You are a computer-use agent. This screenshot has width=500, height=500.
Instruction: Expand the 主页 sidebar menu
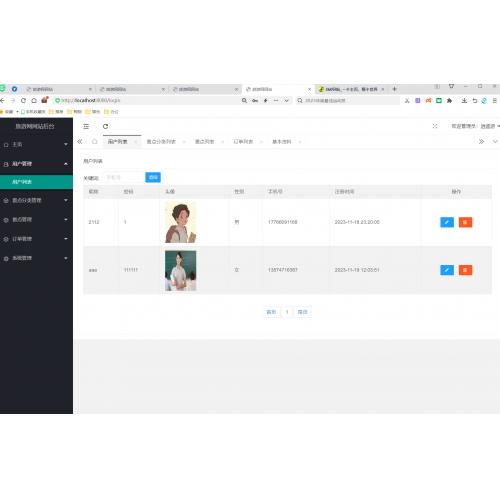(x=36, y=144)
